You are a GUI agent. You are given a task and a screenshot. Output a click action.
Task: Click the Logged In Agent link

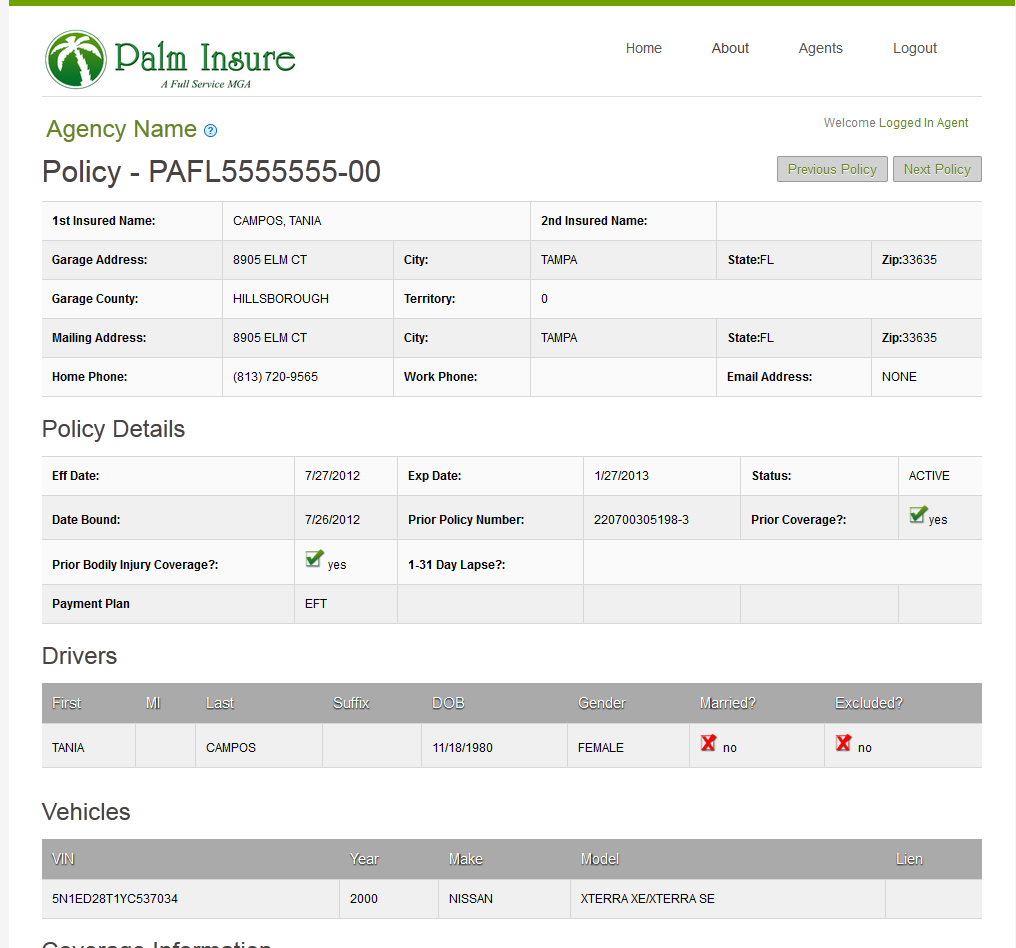pos(923,123)
